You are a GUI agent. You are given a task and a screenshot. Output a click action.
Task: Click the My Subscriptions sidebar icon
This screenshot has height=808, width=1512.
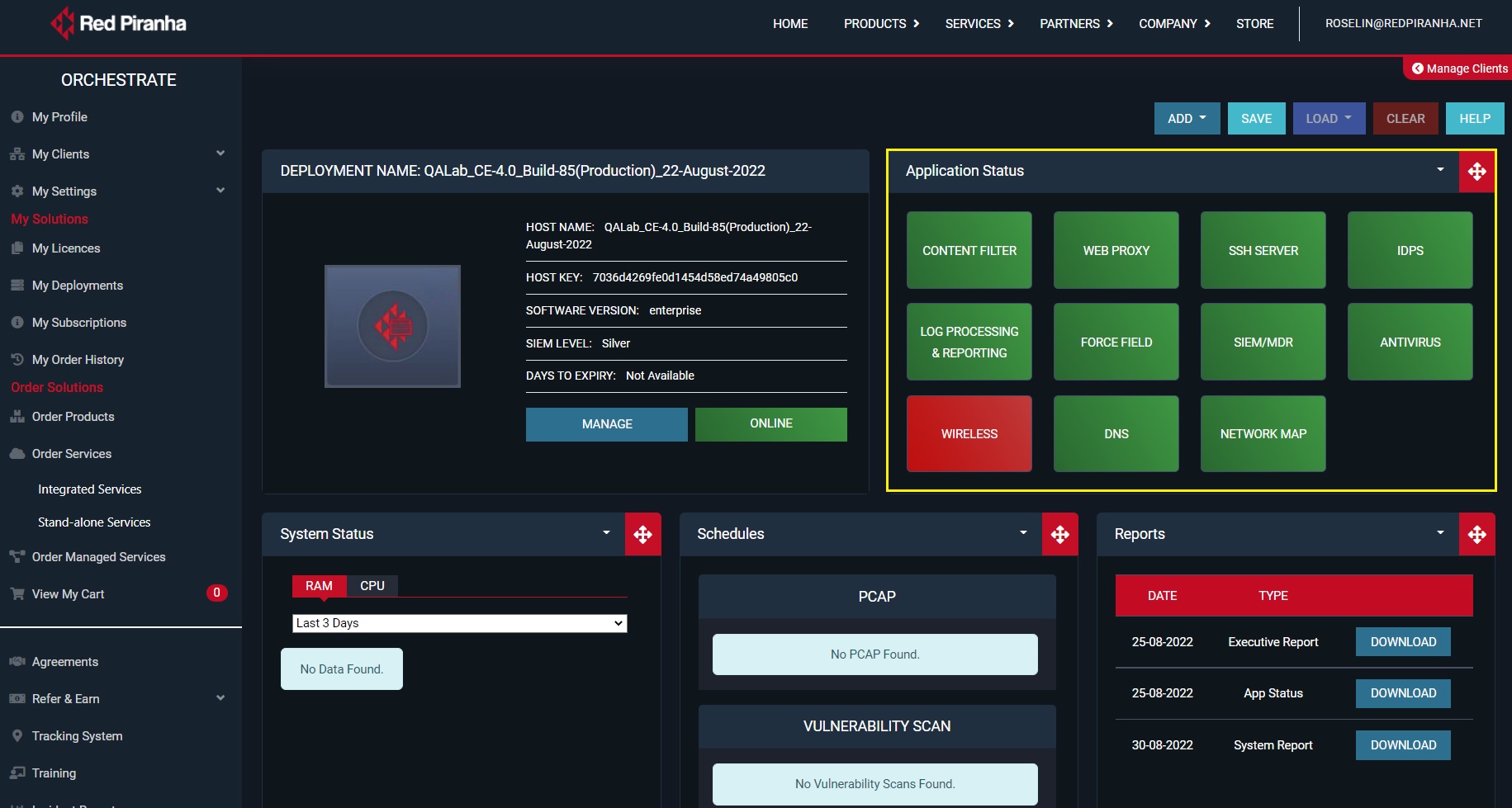17,323
